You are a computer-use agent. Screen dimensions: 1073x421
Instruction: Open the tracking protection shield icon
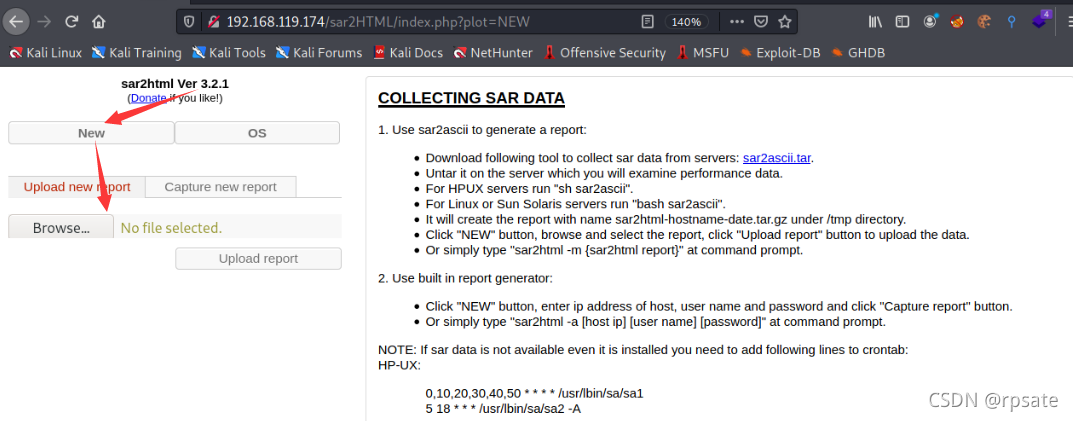pyautogui.click(x=190, y=21)
